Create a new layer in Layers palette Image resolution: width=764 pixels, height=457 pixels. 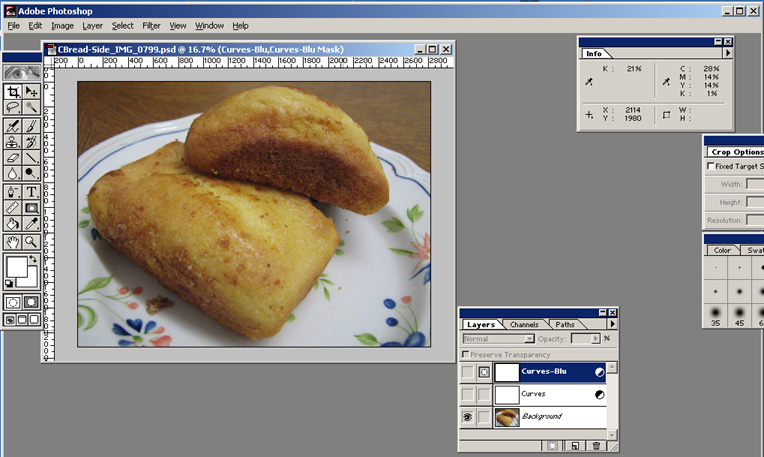point(575,446)
